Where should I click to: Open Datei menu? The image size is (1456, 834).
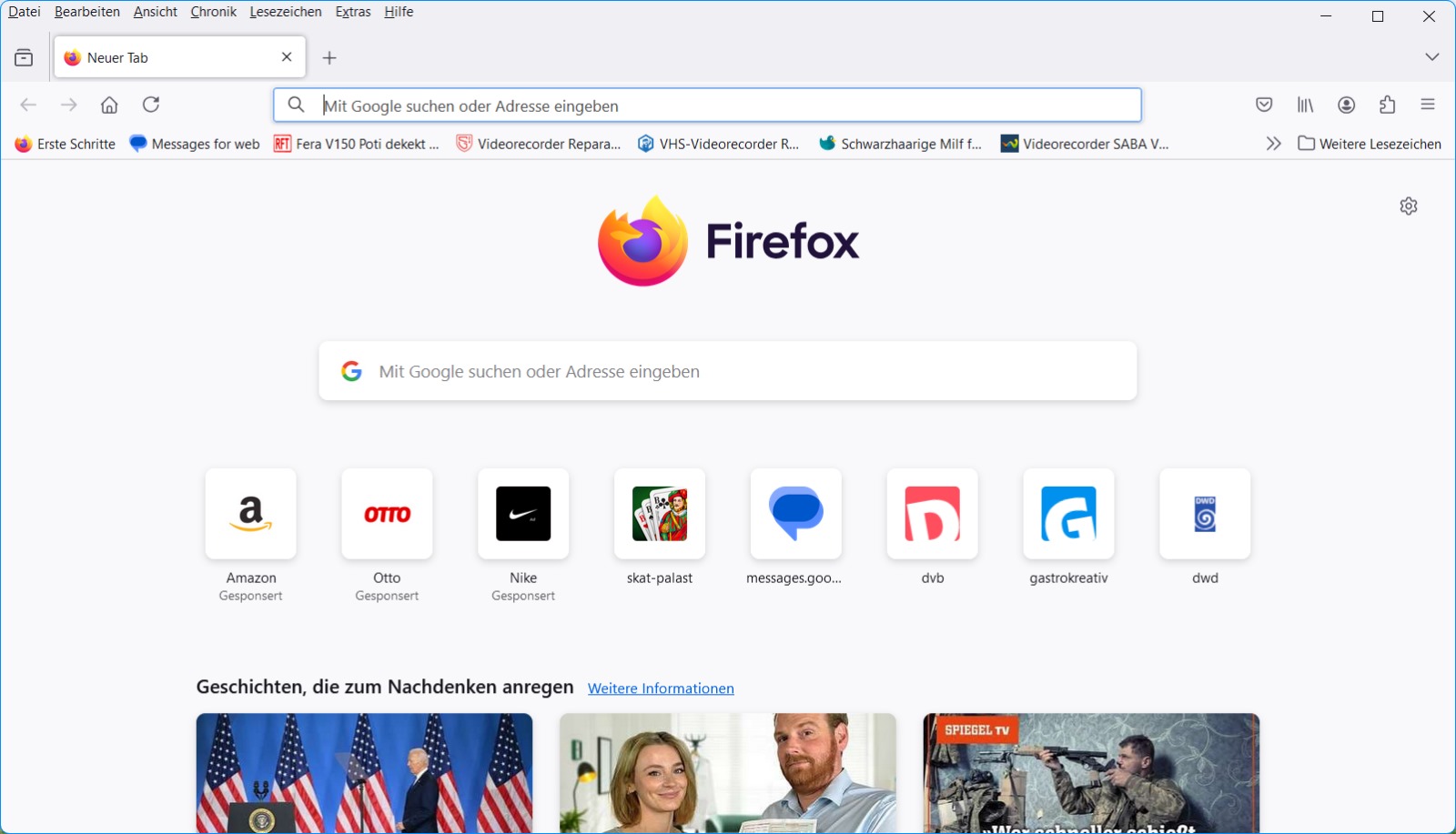tap(25, 12)
